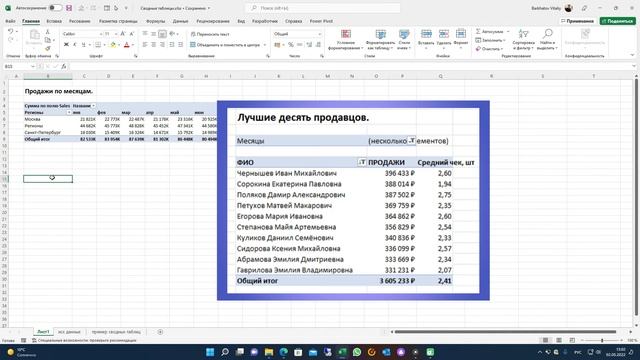Select the 'все данные' sheet tab
The image size is (640, 360).
69,332
